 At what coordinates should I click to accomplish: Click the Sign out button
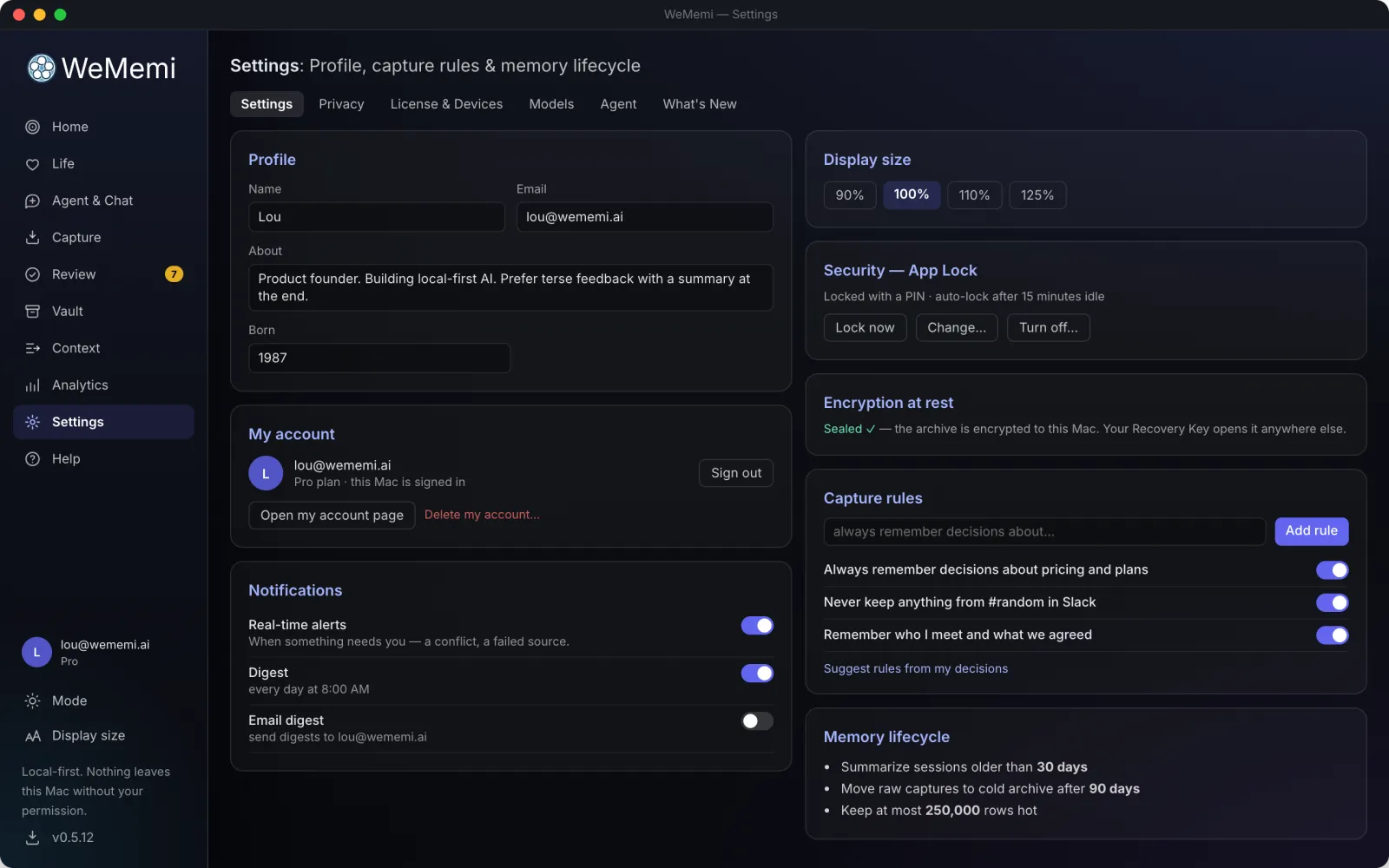click(x=736, y=473)
